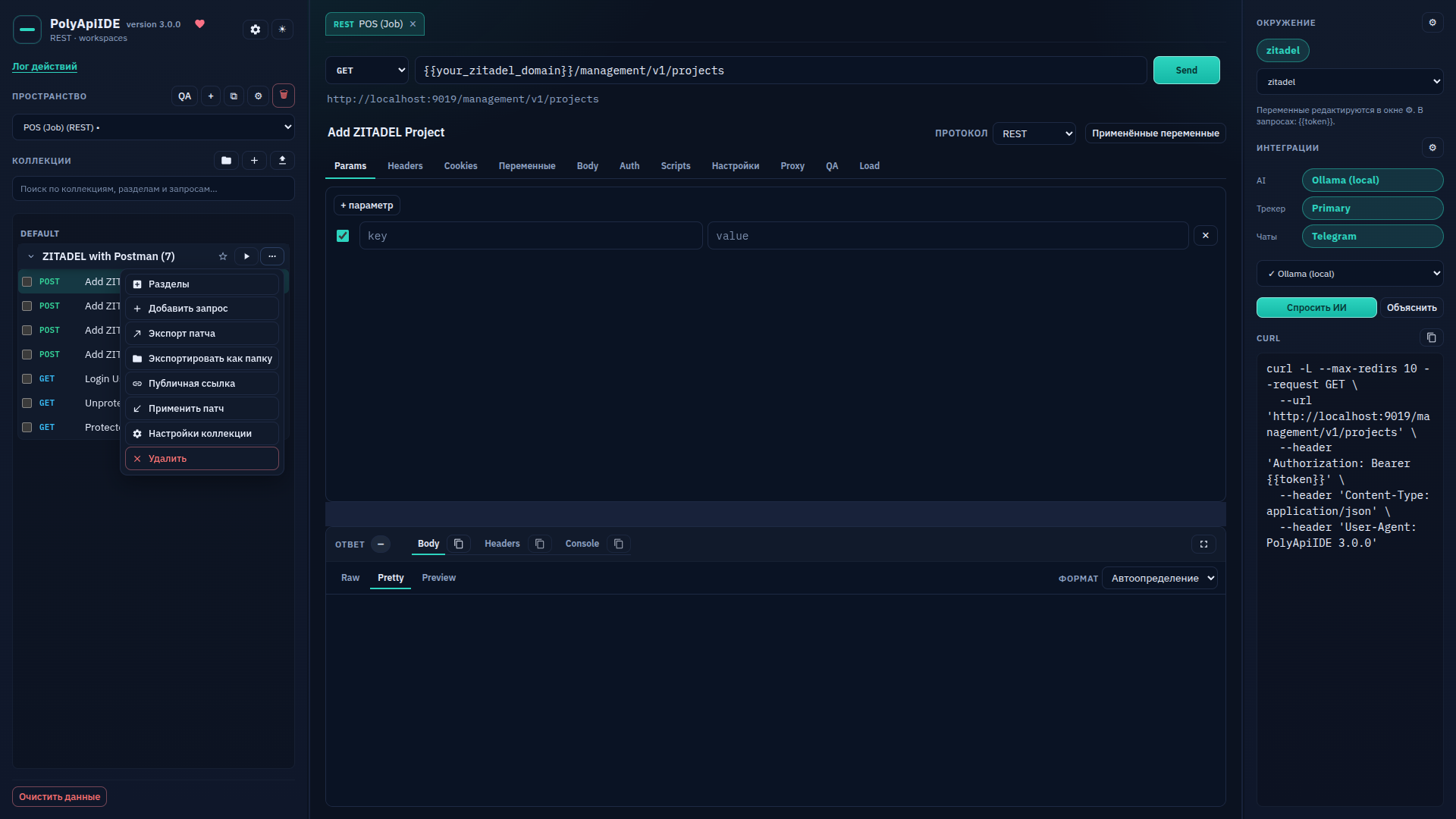
Task: Open the settings gear in the app header
Action: [256, 30]
